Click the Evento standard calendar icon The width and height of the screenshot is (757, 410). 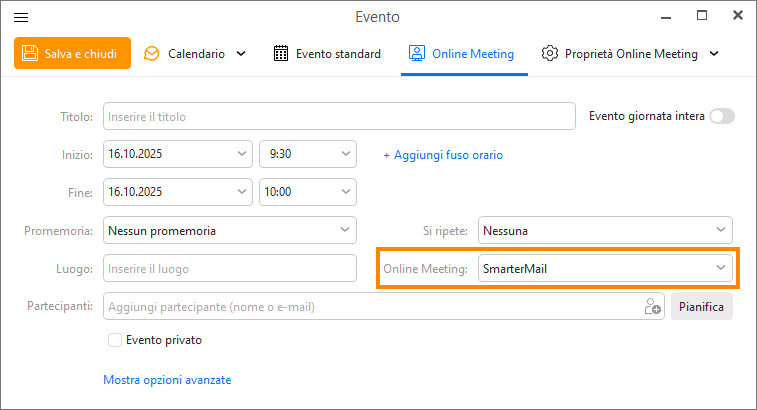pyautogui.click(x=281, y=53)
